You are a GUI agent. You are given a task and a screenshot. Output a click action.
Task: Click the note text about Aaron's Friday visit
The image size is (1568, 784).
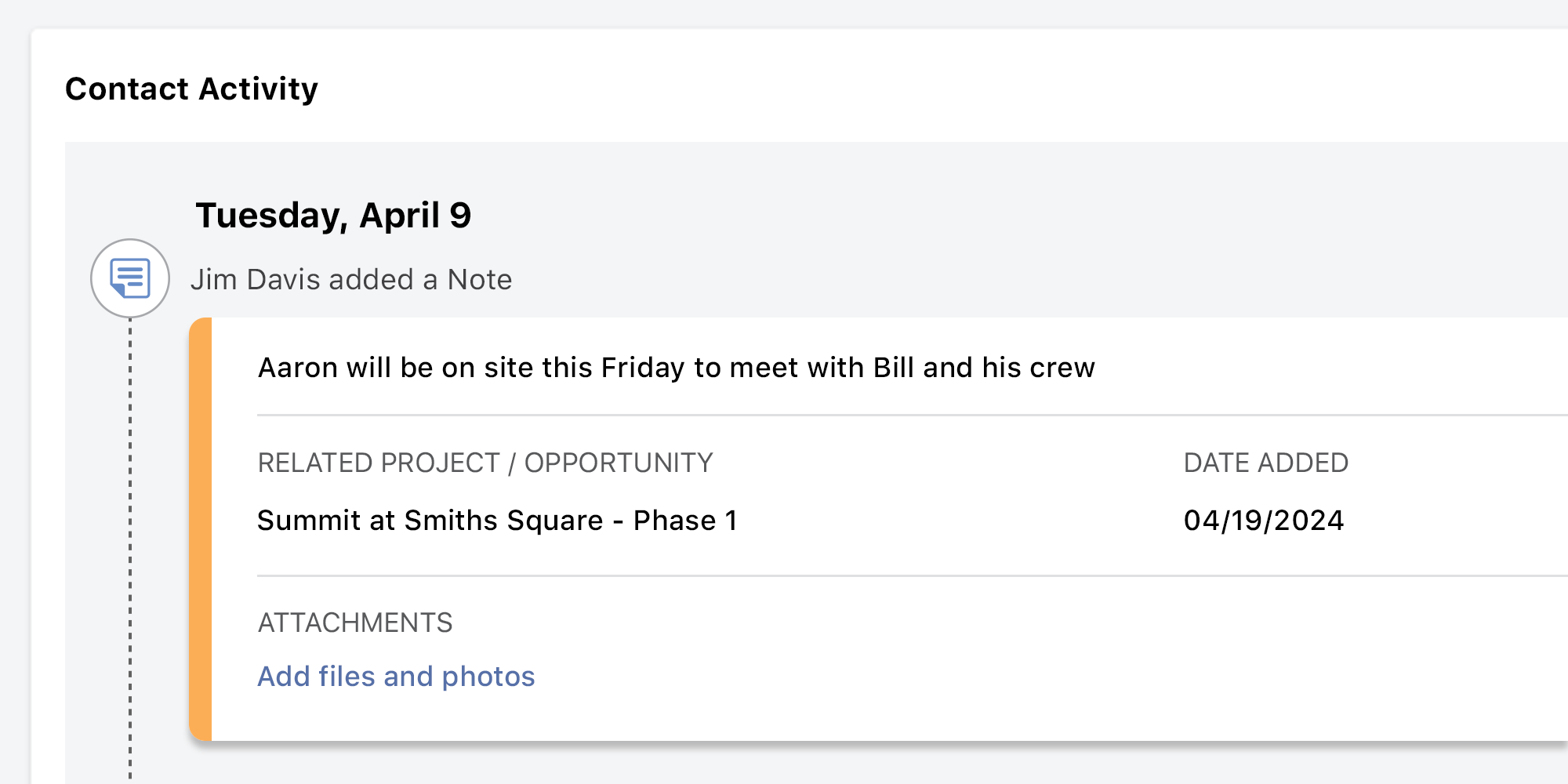(677, 367)
